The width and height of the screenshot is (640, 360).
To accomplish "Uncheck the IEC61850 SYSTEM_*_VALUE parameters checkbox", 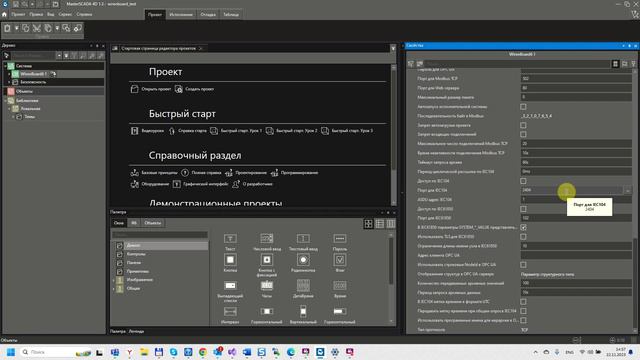I will (x=523, y=227).
